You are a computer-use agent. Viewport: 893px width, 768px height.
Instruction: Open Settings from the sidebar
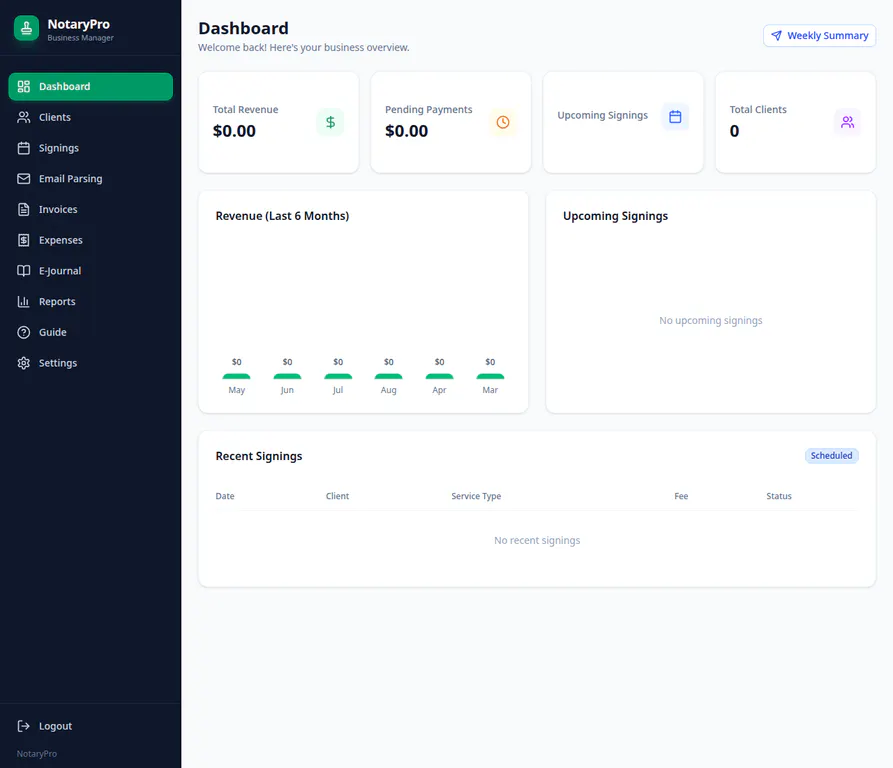tap(91, 363)
